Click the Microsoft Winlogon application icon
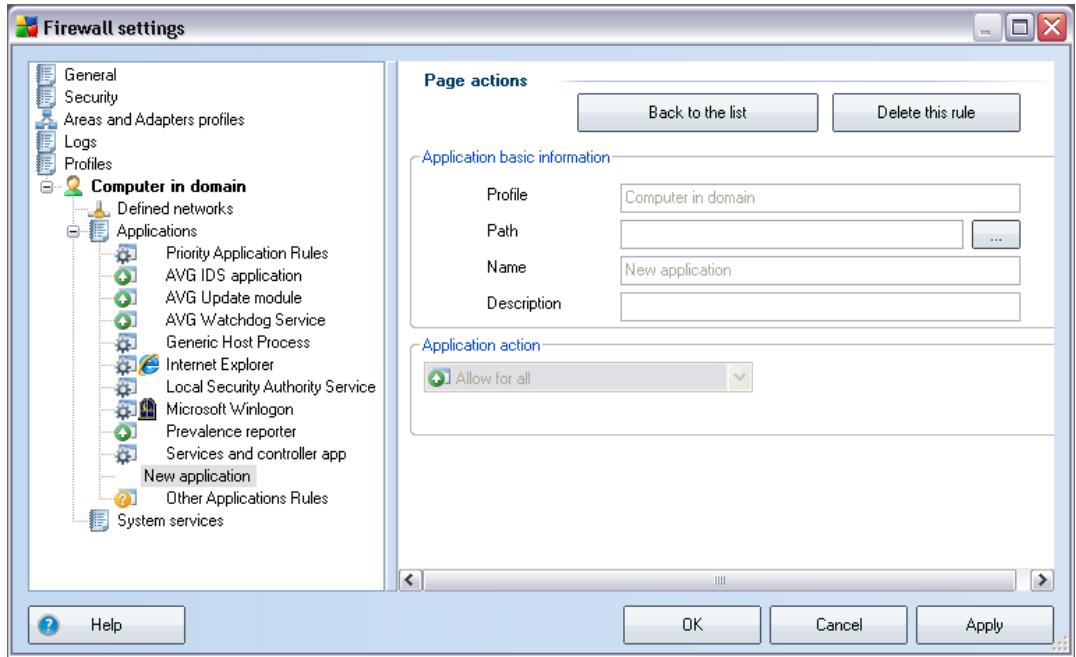 click(x=148, y=409)
